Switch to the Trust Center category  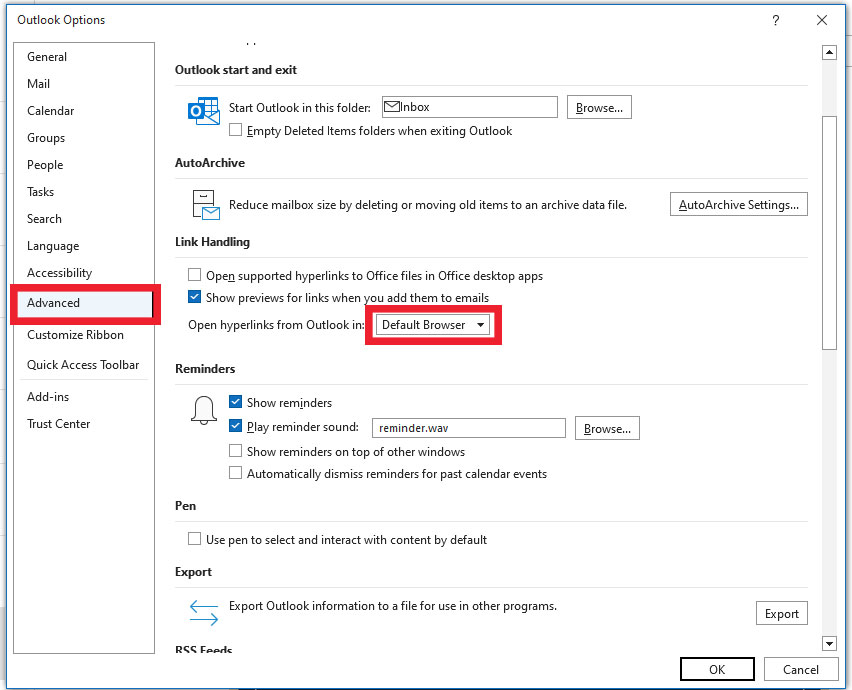[59, 424]
